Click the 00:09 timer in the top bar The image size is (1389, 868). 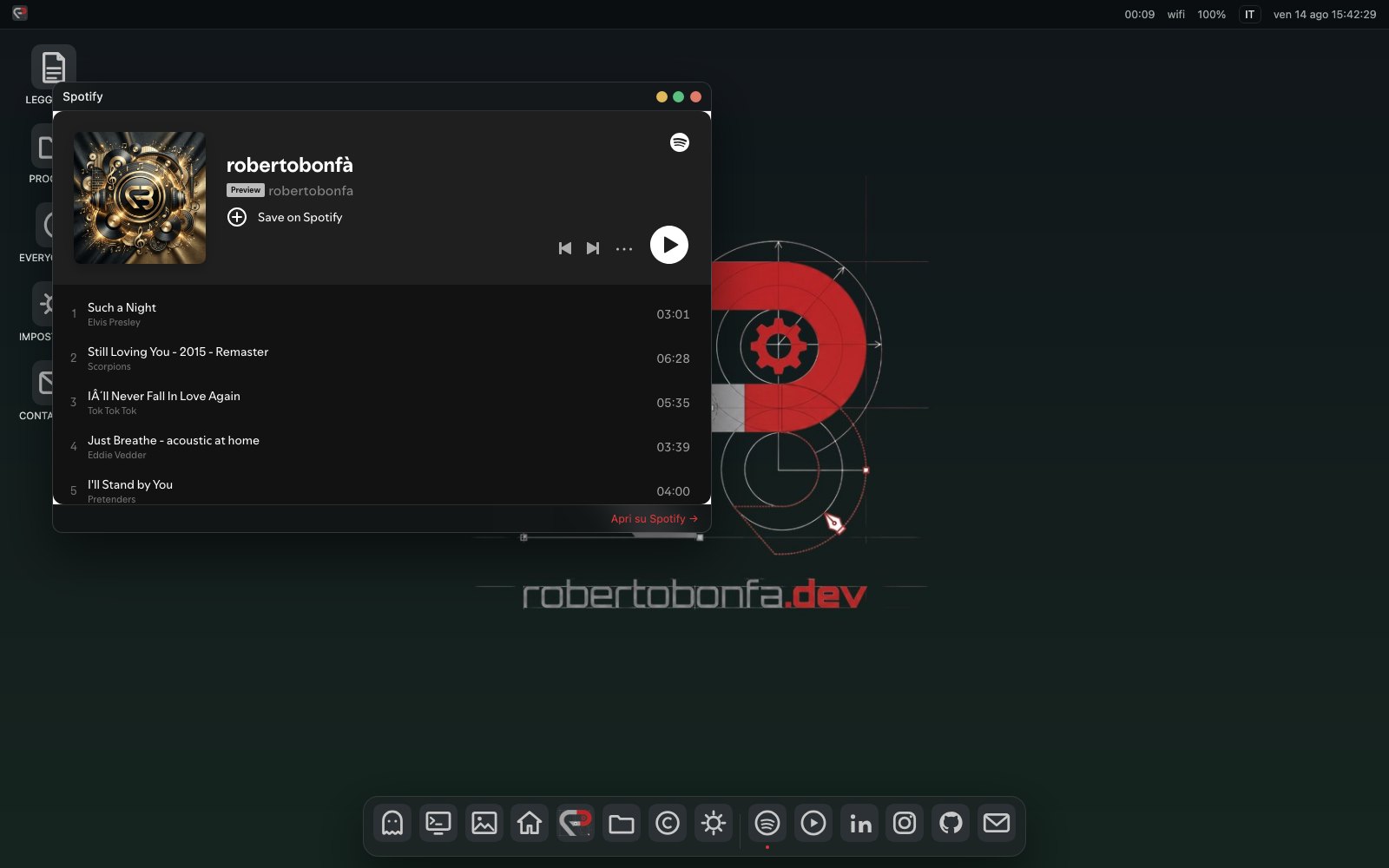pyautogui.click(x=1139, y=14)
